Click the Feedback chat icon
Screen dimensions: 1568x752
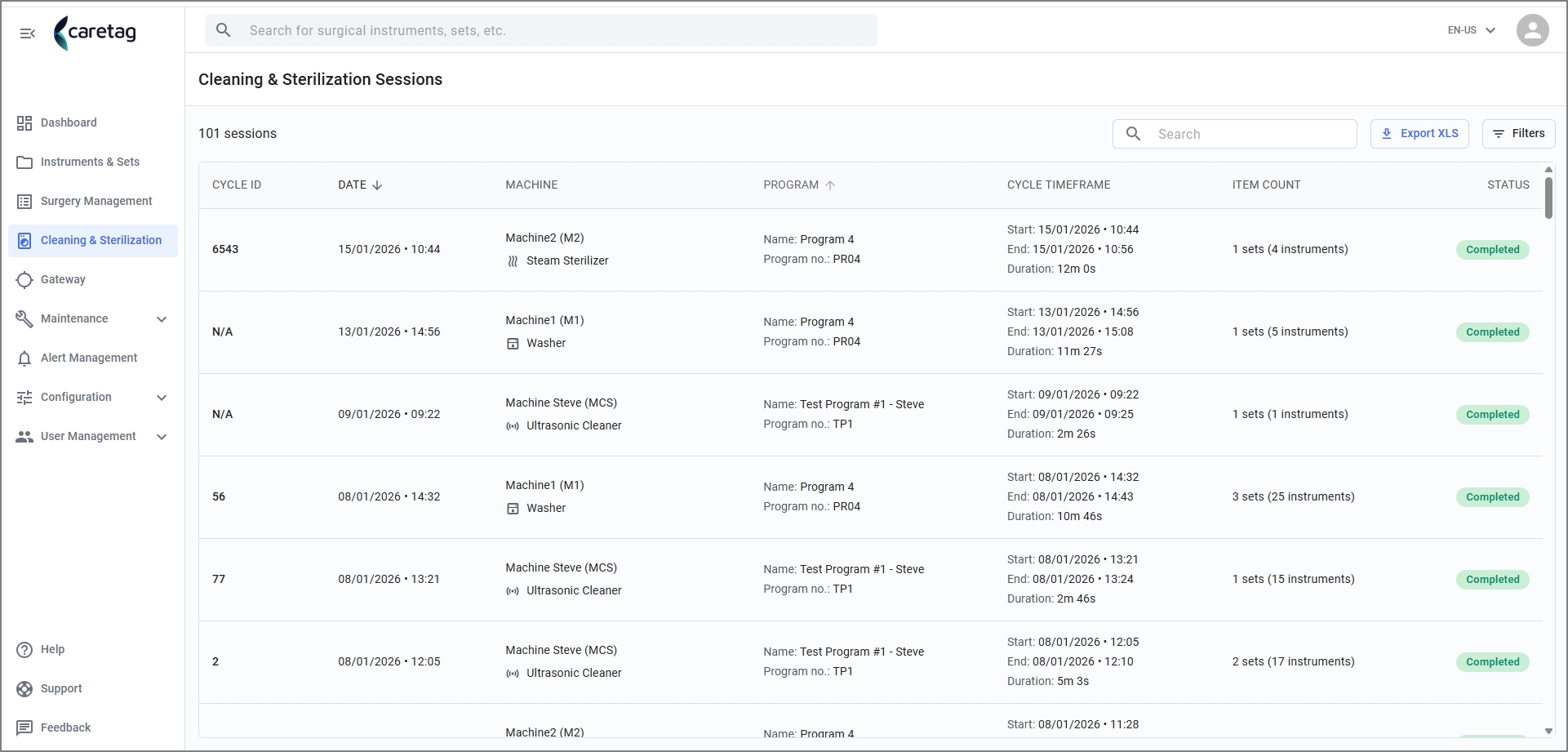point(24,728)
